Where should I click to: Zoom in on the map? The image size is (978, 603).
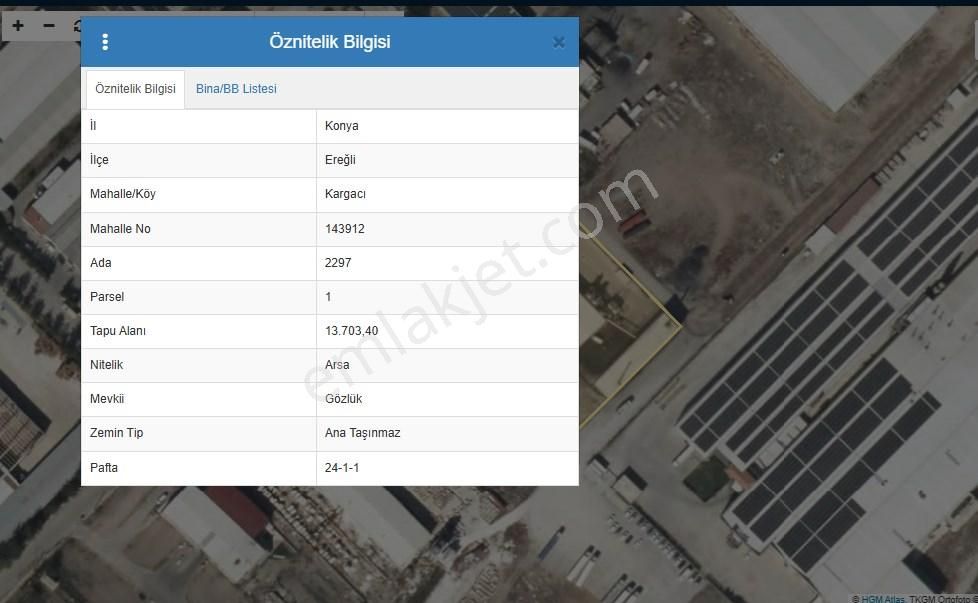[x=17, y=25]
